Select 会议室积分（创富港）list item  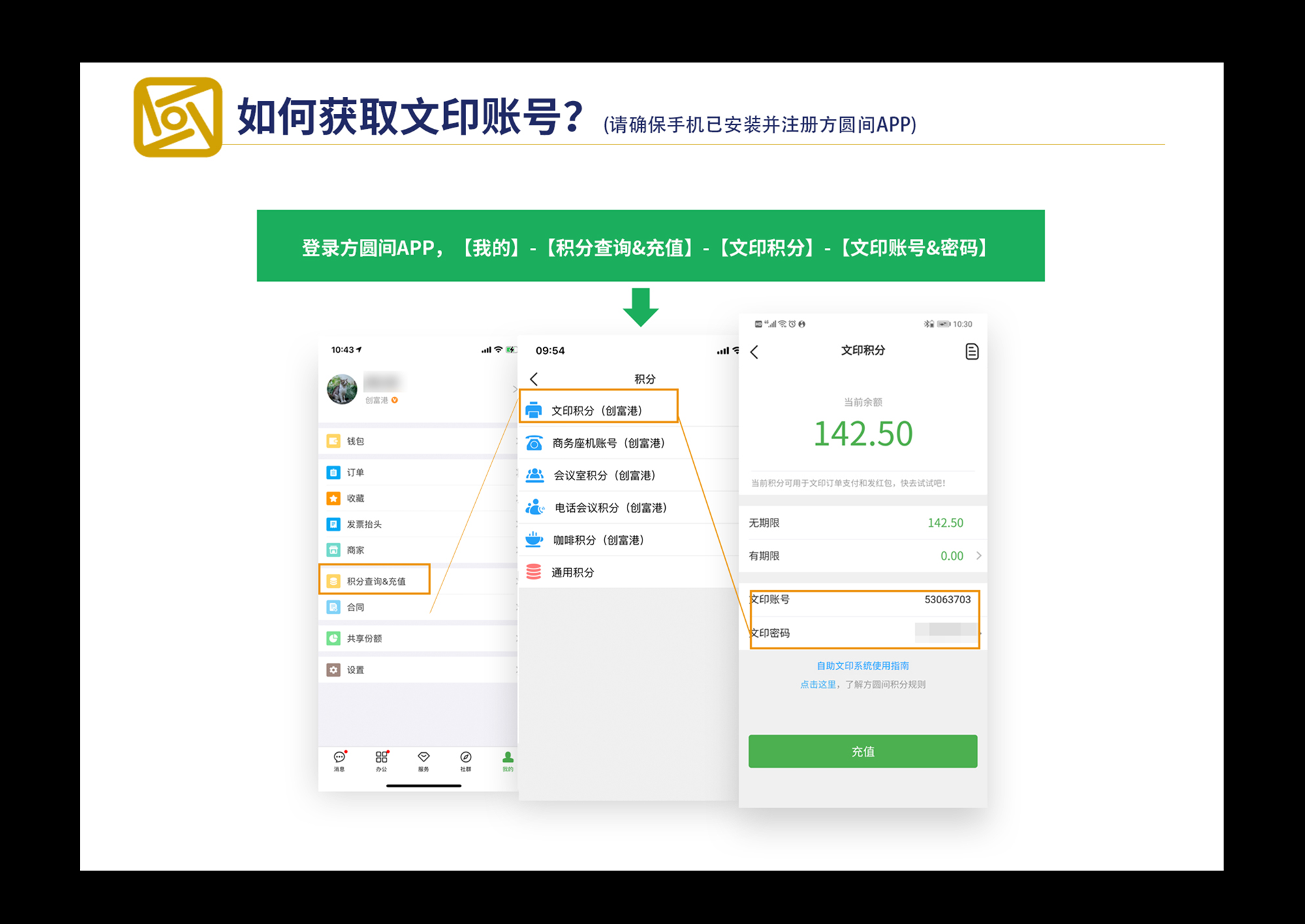point(629,475)
